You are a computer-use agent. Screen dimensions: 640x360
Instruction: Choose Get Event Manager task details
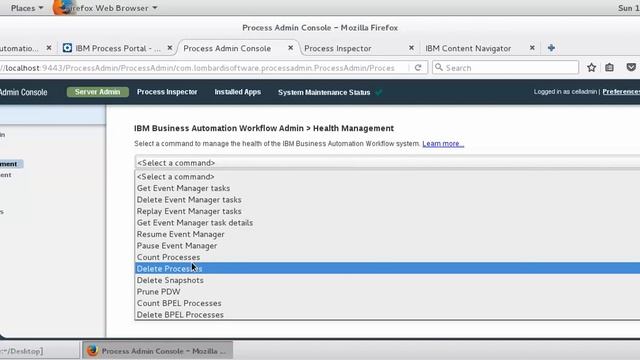(387, 223)
